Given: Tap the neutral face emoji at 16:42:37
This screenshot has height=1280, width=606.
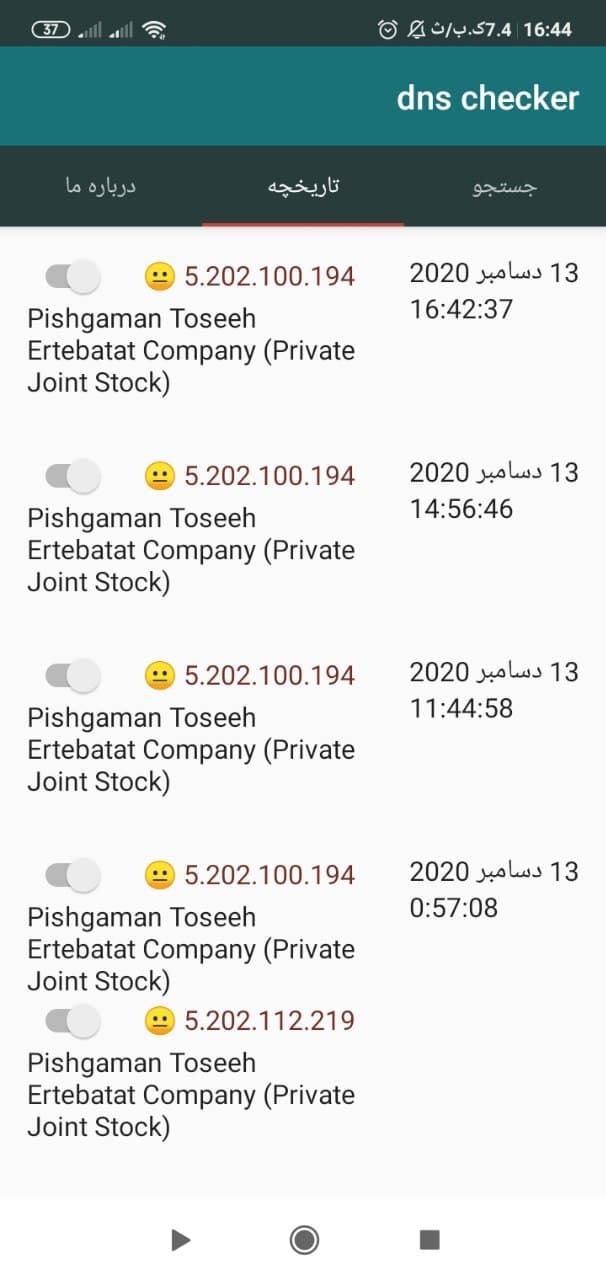Looking at the screenshot, I should pyautogui.click(x=160, y=276).
